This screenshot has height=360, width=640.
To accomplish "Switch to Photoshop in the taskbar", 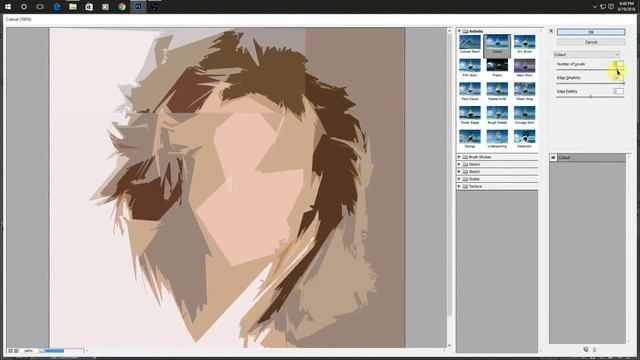I will 138,7.
